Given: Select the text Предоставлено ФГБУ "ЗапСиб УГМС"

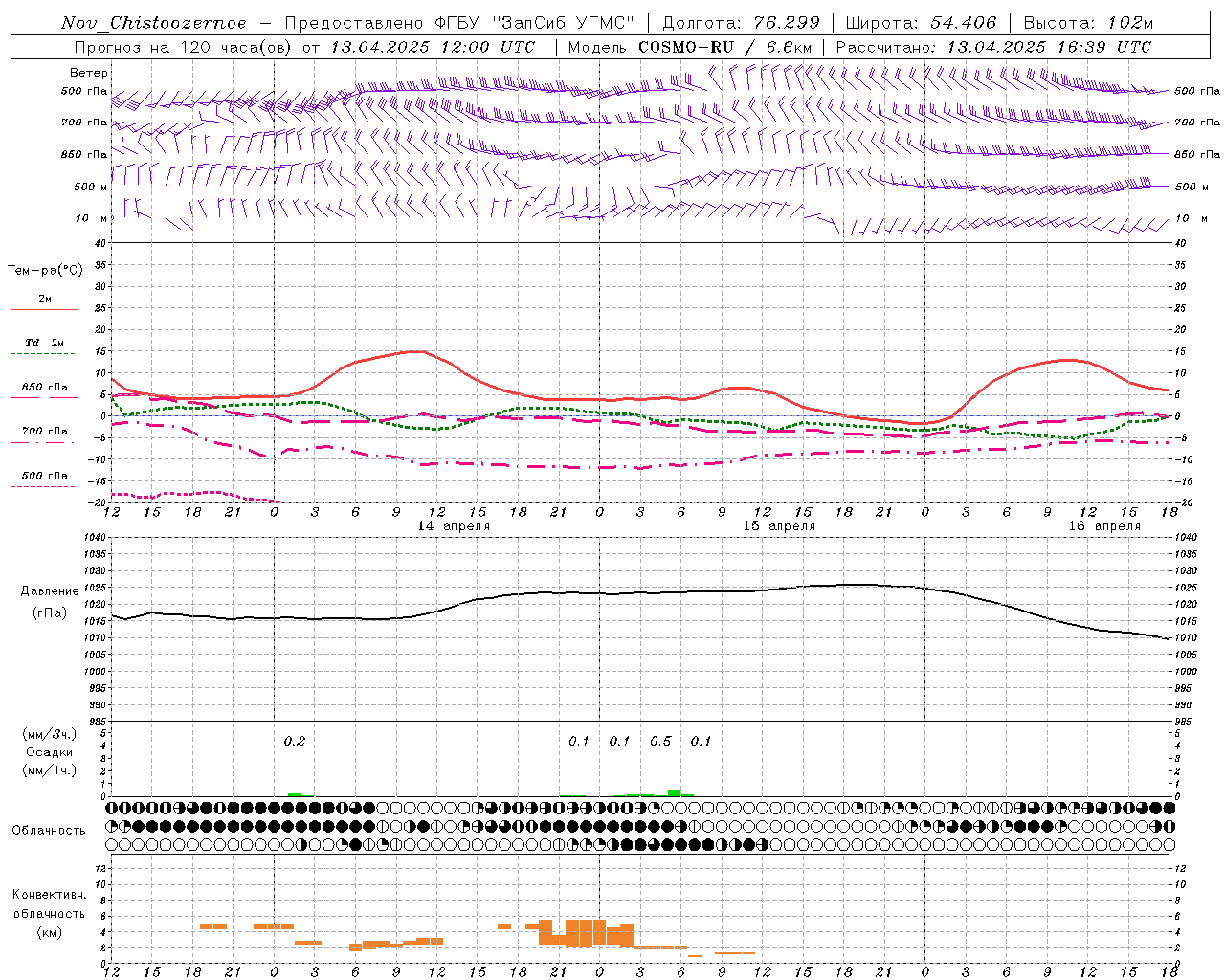Looking at the screenshot, I should 459,23.
